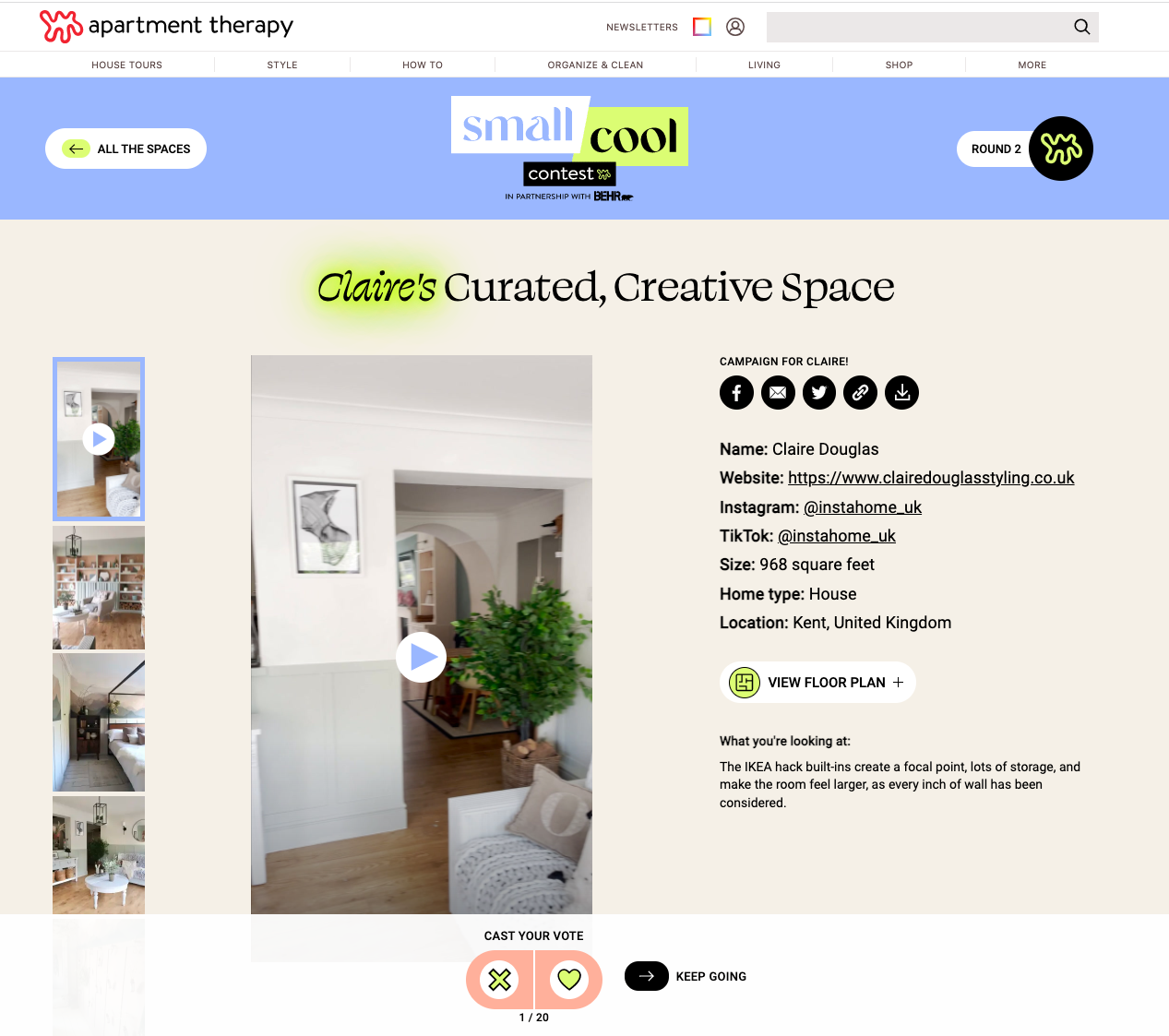The width and height of the screenshot is (1169, 1036).
Task: Click the email share icon
Action: pyautogui.click(x=778, y=393)
